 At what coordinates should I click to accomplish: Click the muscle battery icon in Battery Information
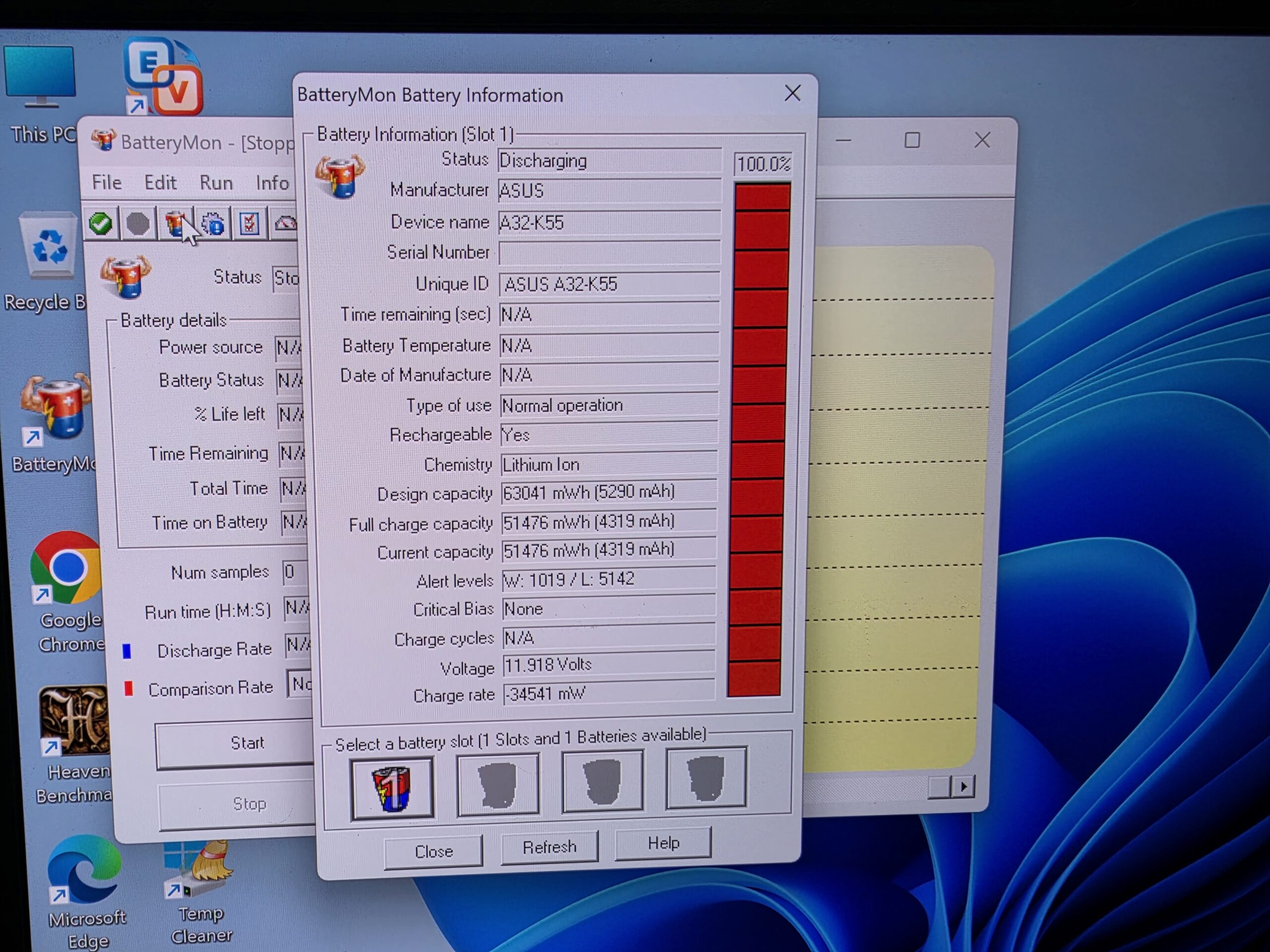coord(340,176)
